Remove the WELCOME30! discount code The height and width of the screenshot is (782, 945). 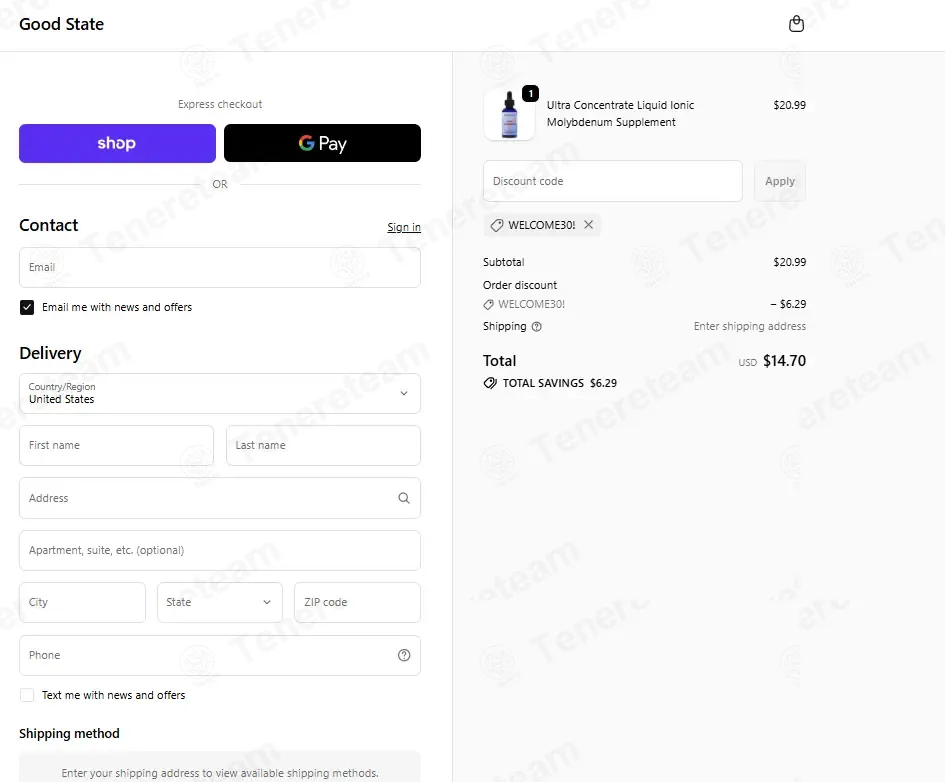[589, 225]
